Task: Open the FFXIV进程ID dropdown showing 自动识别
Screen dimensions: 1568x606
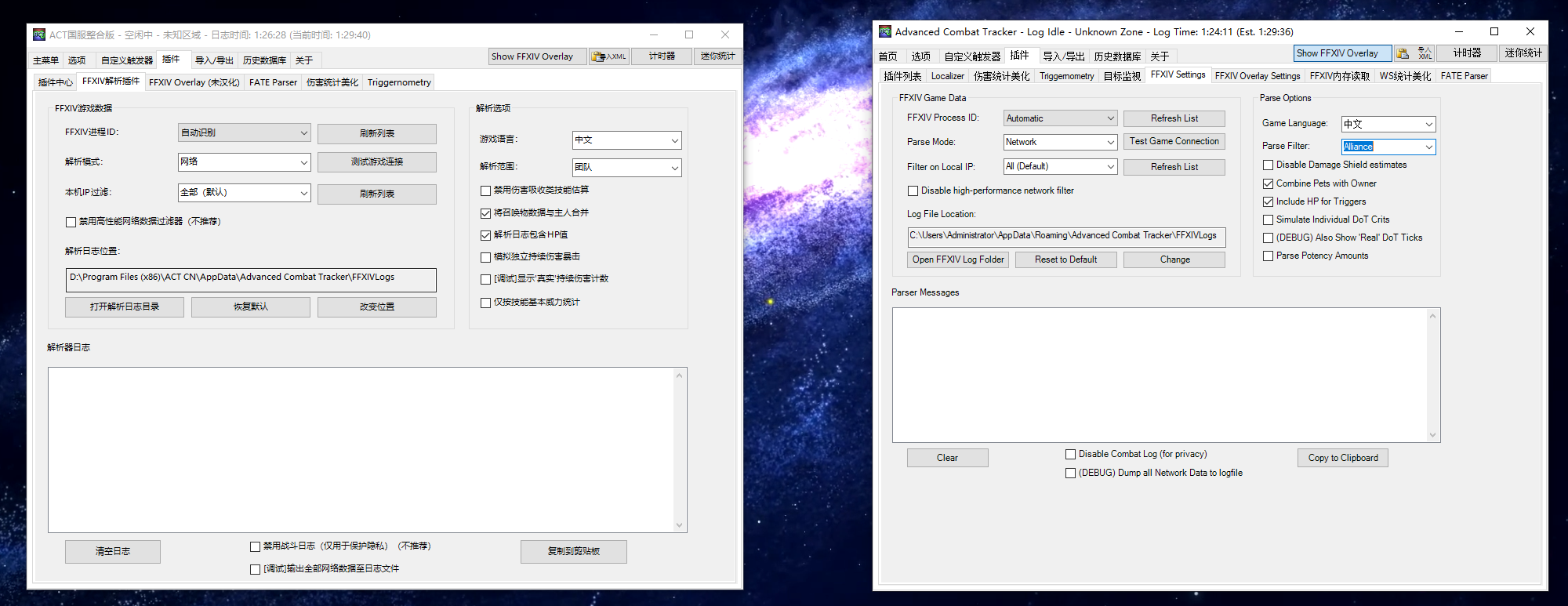Action: pyautogui.click(x=245, y=132)
